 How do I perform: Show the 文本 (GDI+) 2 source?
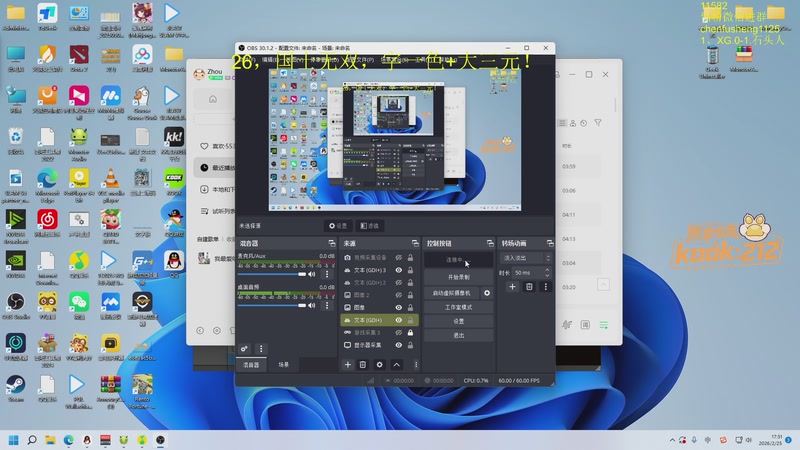(398, 283)
